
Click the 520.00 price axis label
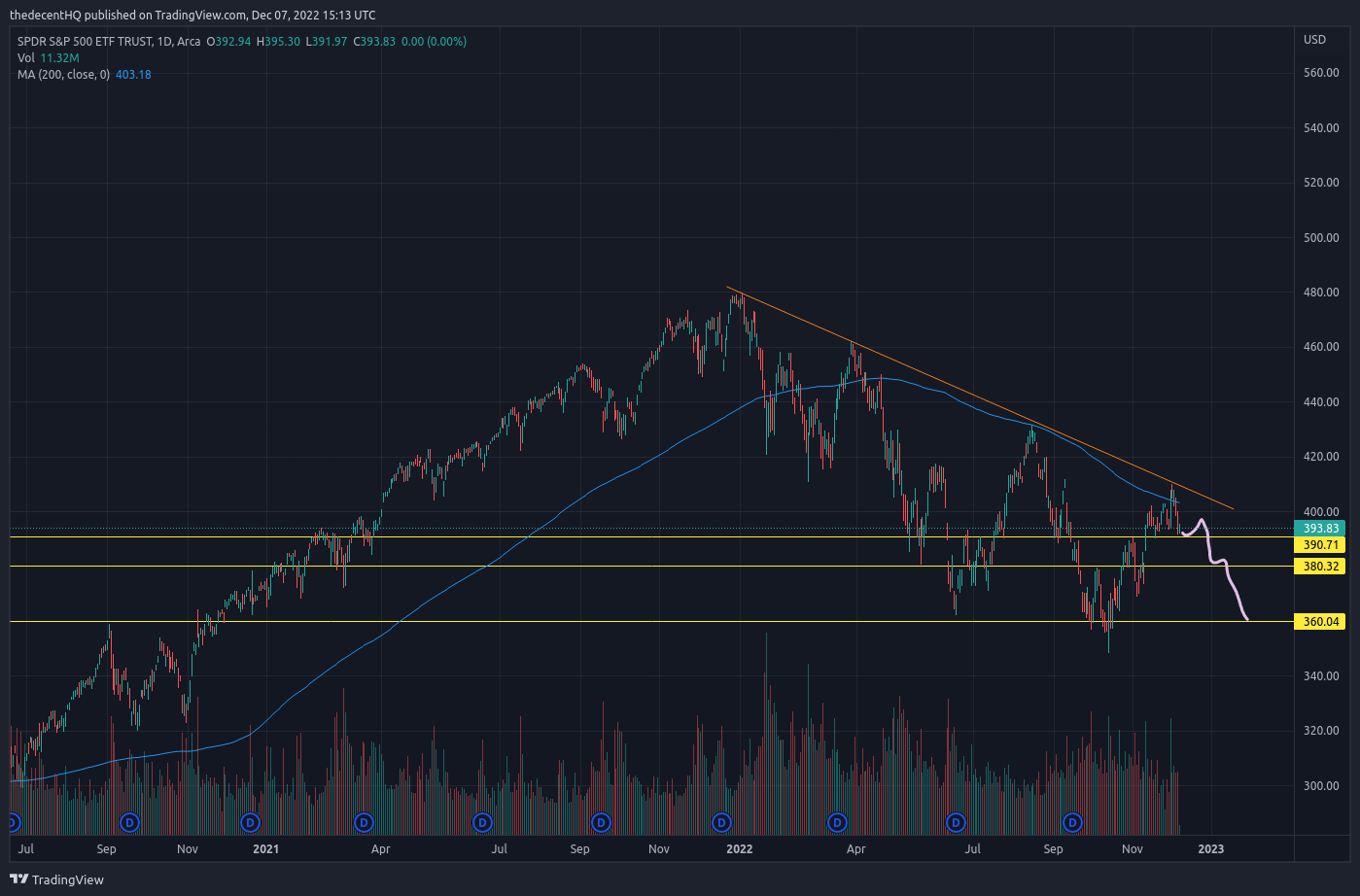pyautogui.click(x=1321, y=183)
